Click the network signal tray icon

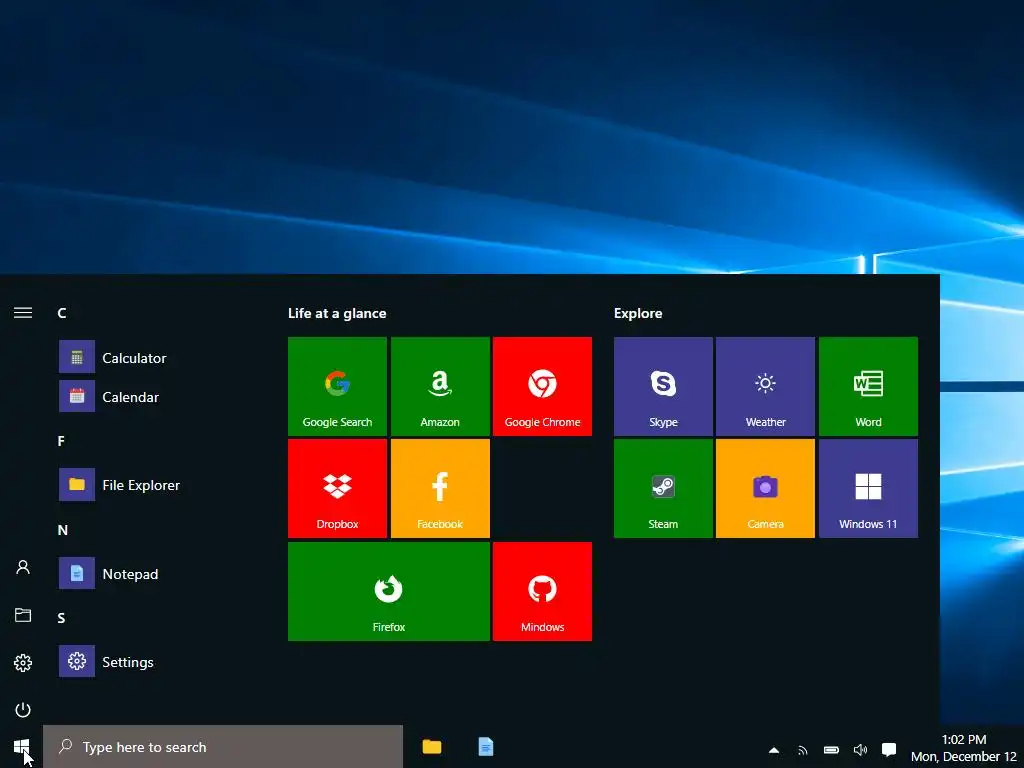(x=803, y=750)
